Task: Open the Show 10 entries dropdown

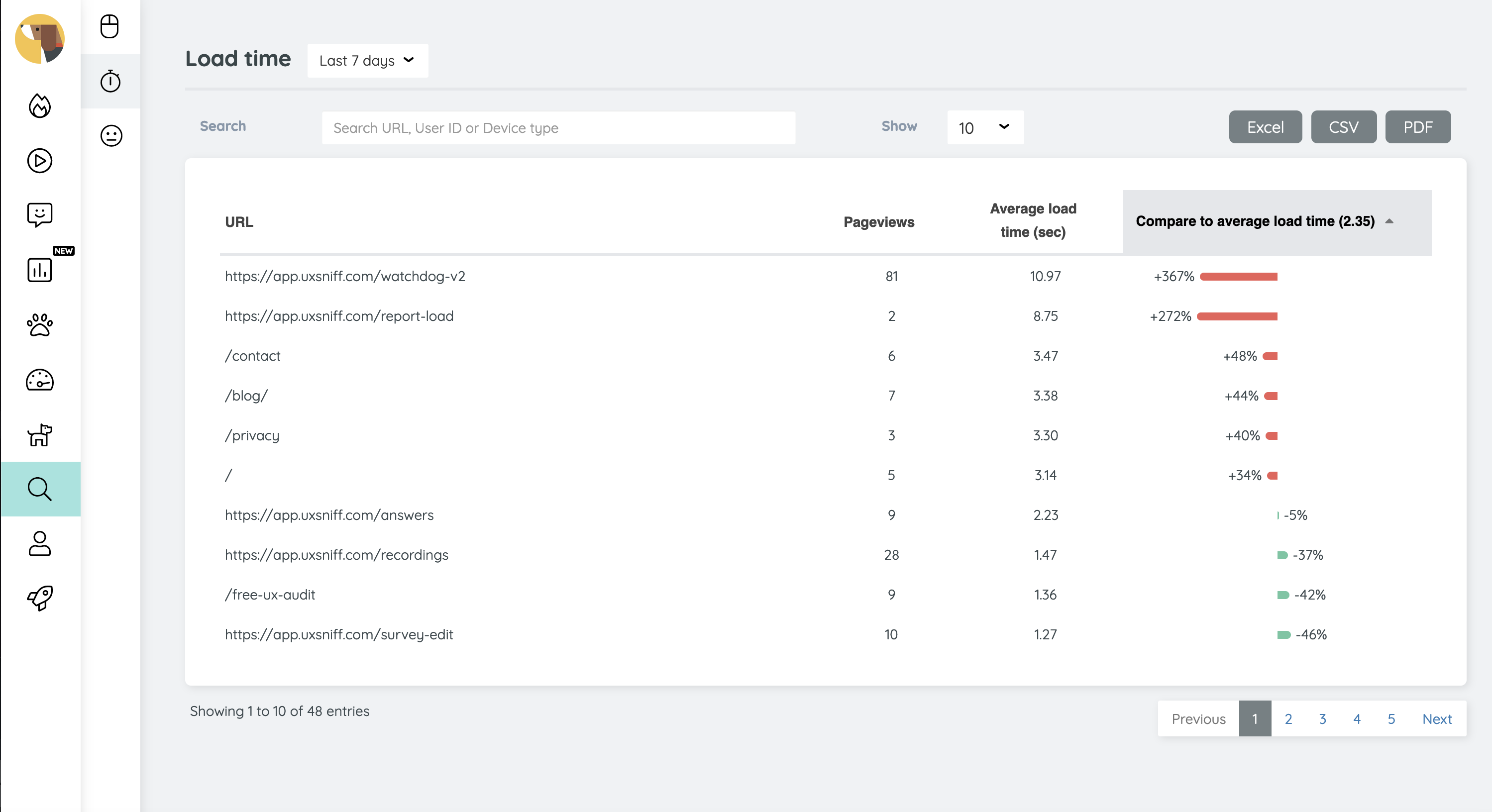Action: pyautogui.click(x=985, y=127)
